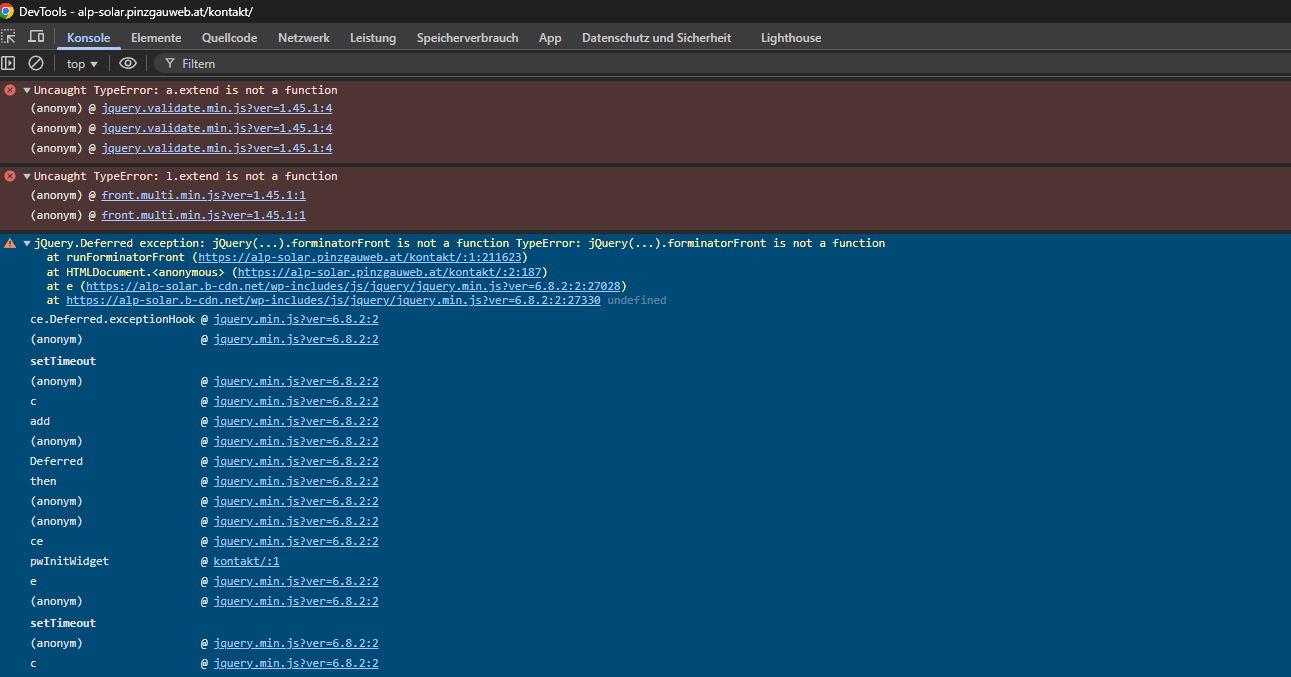The height and width of the screenshot is (677, 1291).
Task: Open live expression with the eye icon
Action: [127, 63]
